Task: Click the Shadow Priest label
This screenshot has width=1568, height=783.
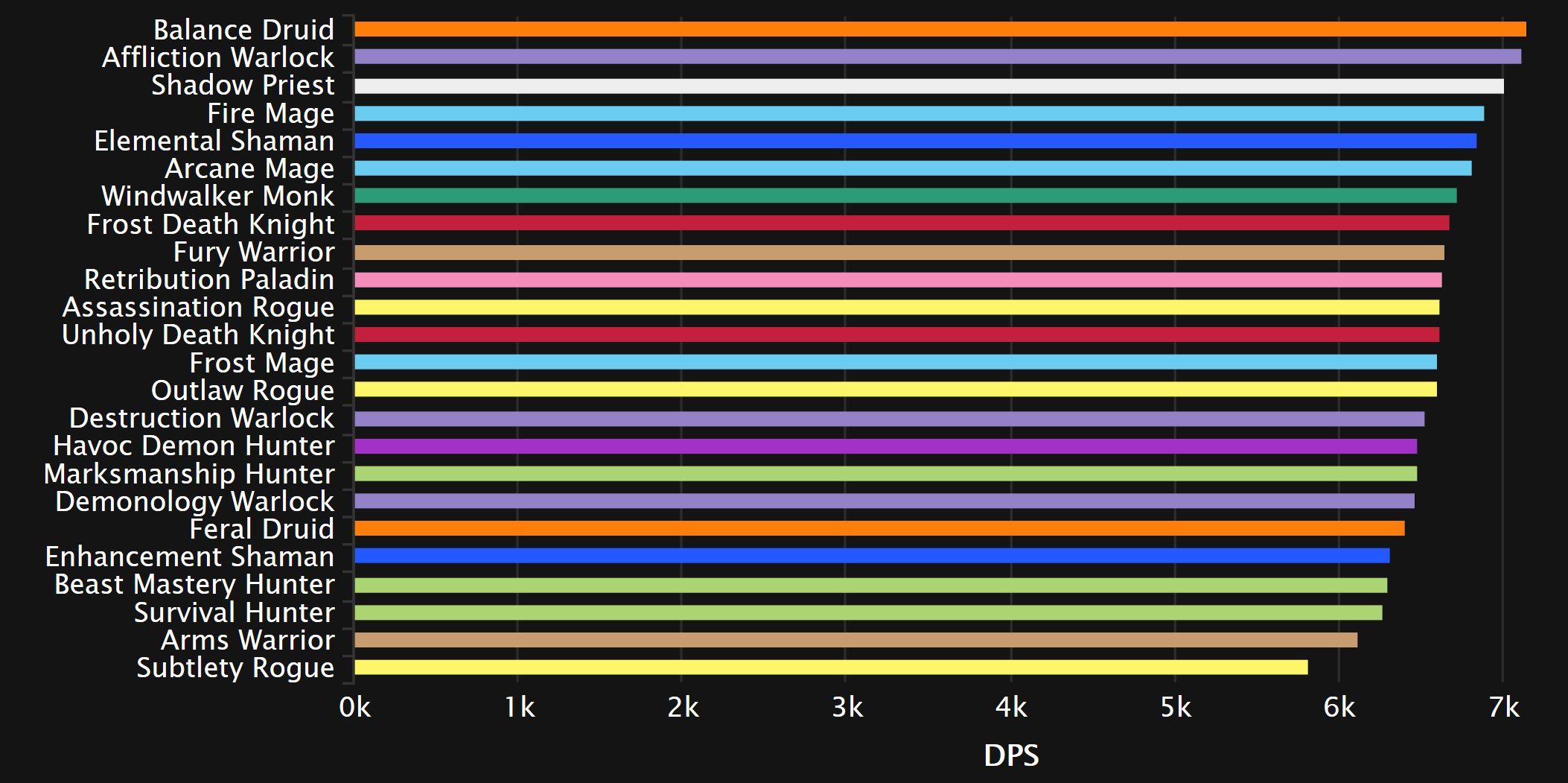Action: [x=243, y=85]
